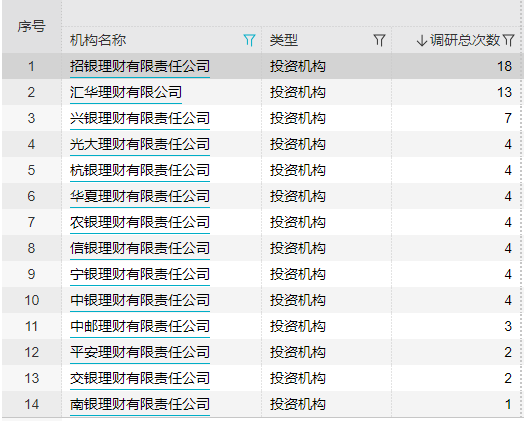
Task: Open 光大理财有限责任公司 link
Action: point(140,144)
